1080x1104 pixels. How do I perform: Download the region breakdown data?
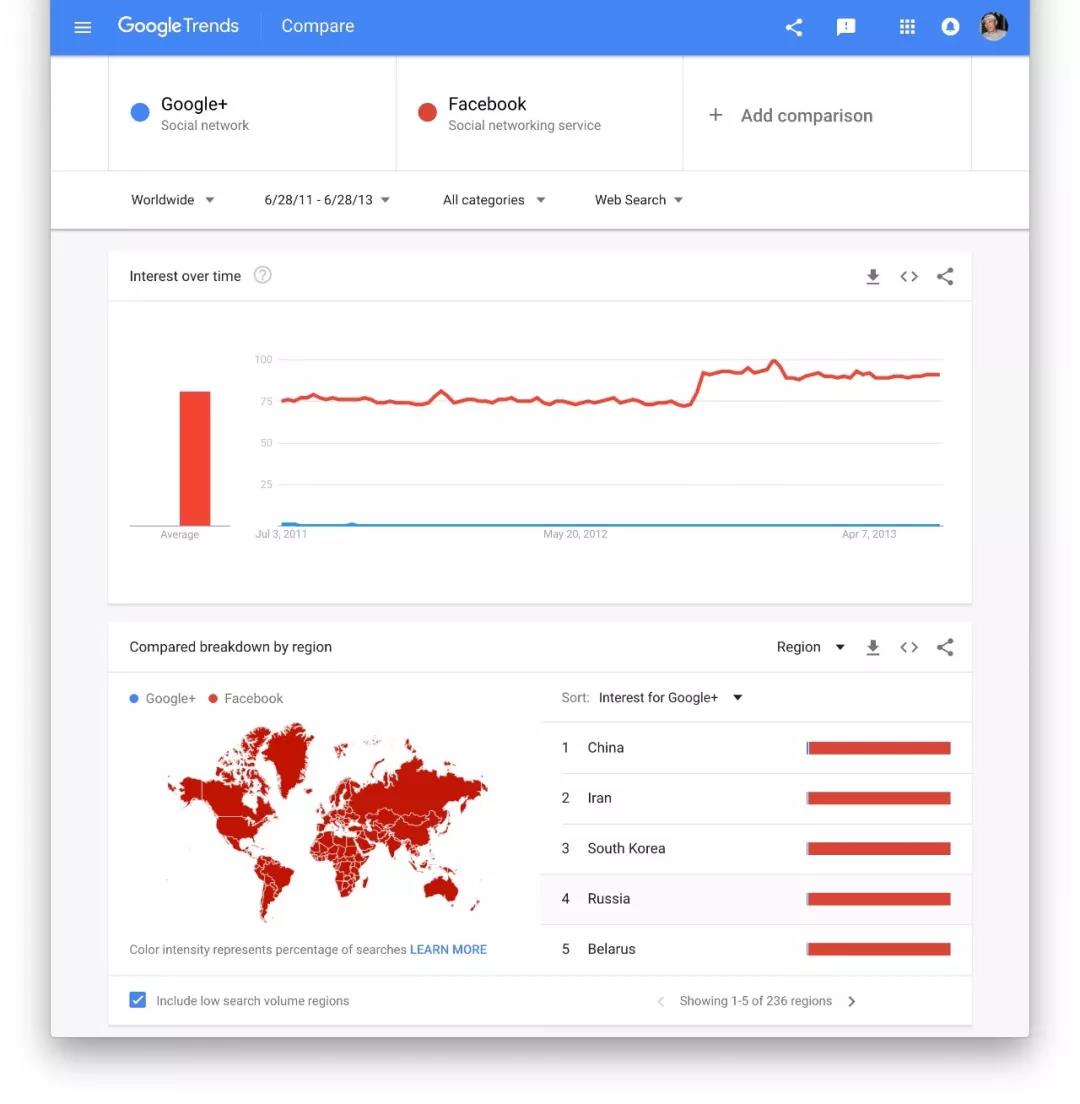click(873, 647)
